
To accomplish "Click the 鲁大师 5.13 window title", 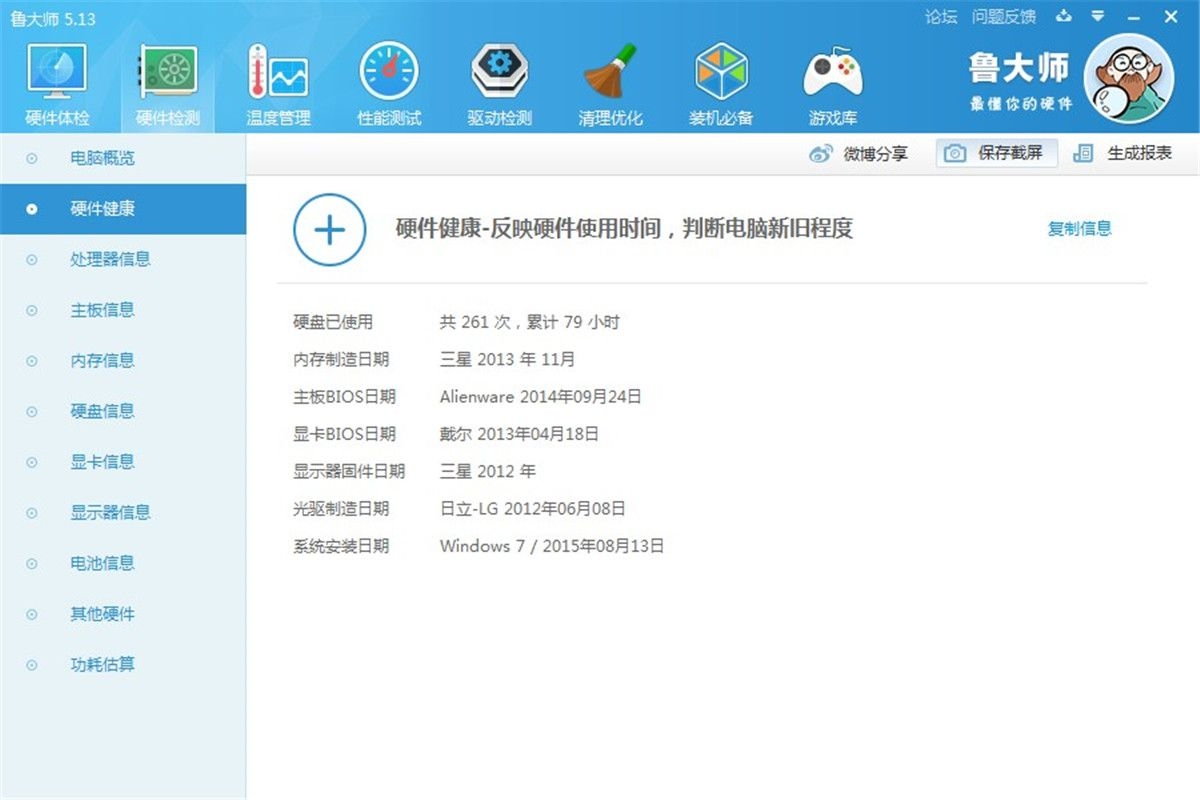I will (52, 18).
